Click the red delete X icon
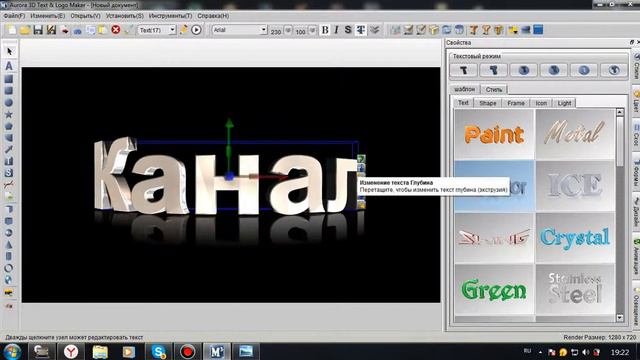The image size is (640, 360). 116,30
